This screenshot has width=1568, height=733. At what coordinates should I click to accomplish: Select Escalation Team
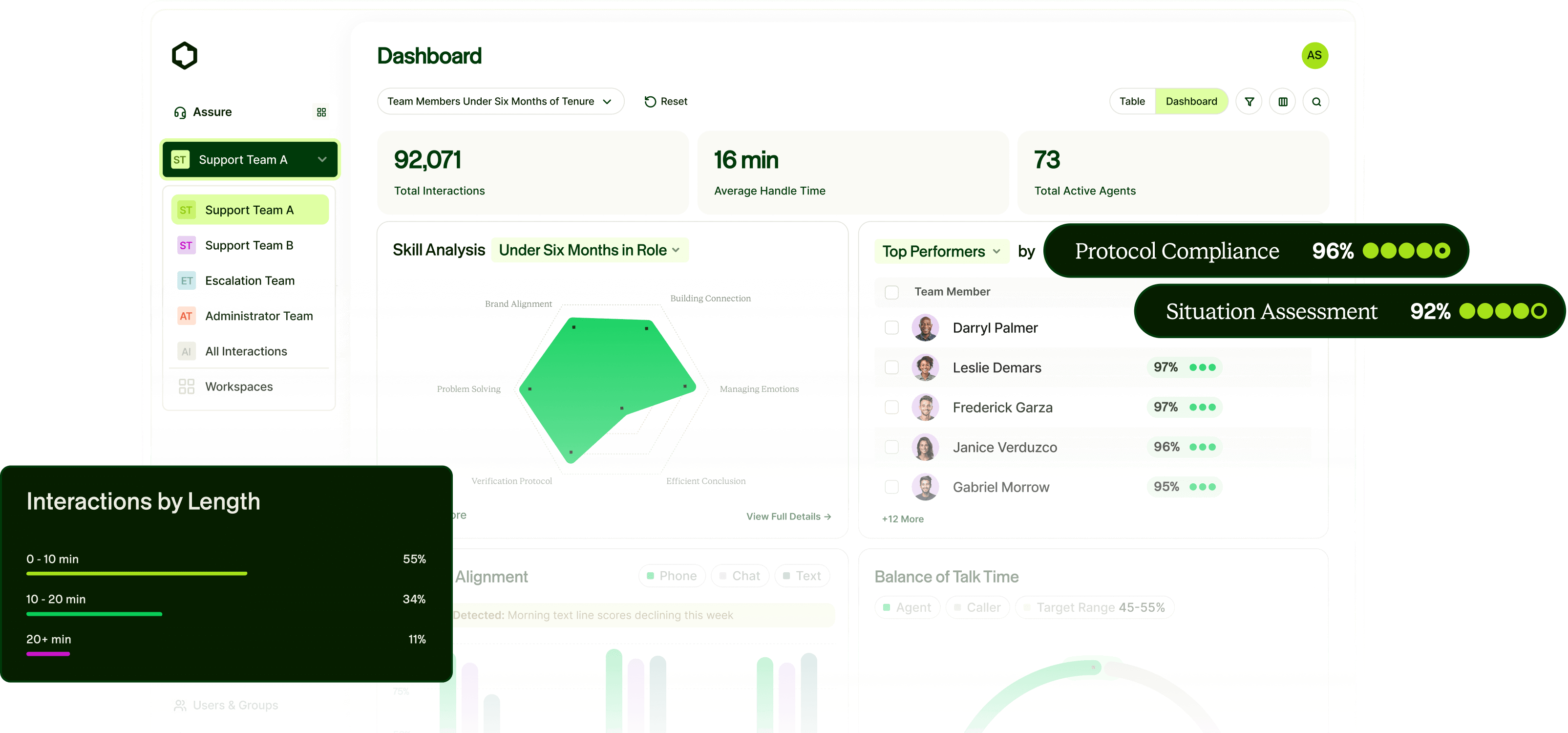click(250, 280)
